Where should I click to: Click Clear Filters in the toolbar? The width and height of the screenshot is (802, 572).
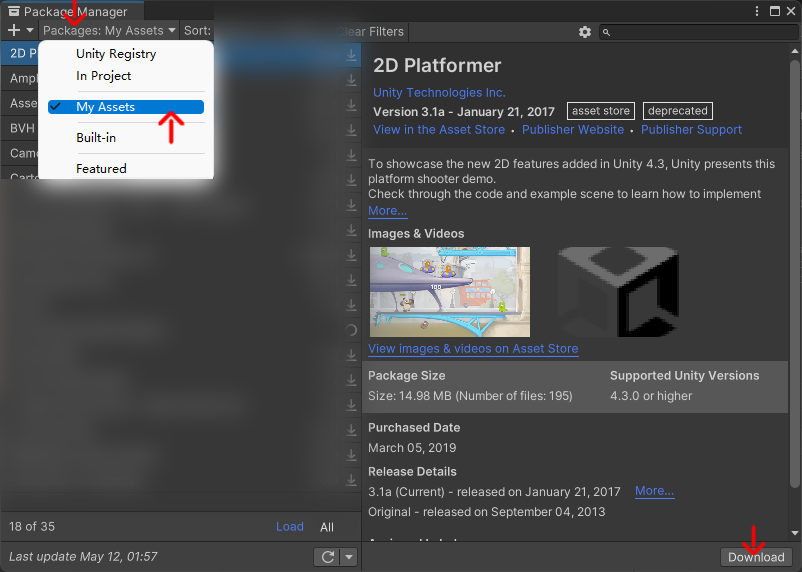click(x=371, y=32)
